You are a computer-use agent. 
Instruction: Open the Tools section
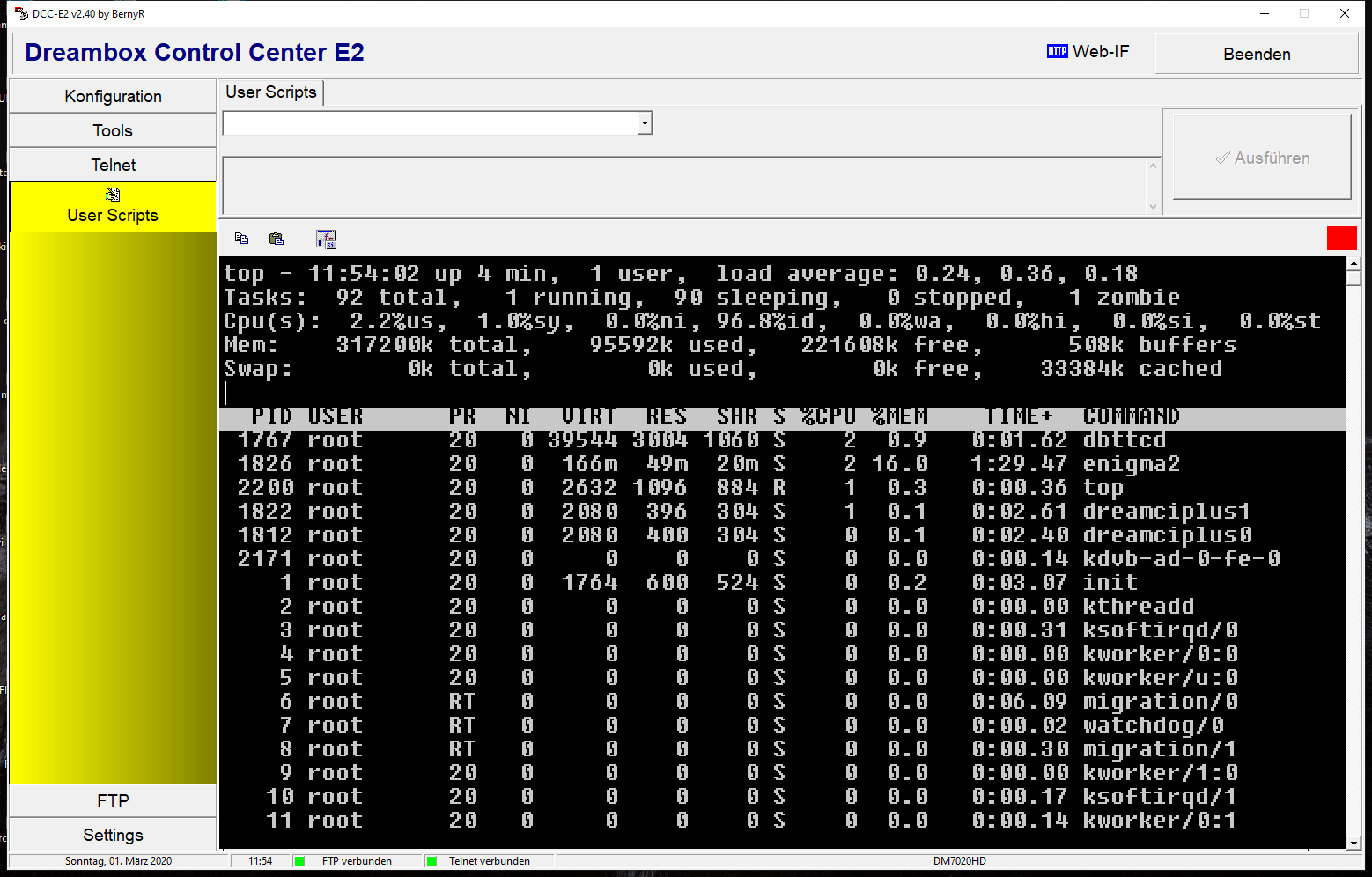tap(113, 130)
